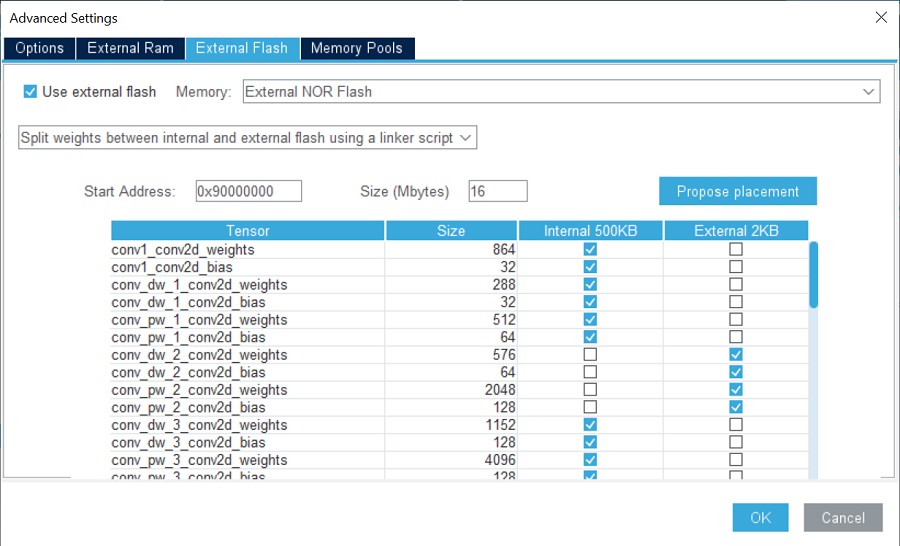
Task: Click the size value 1152
Action: (x=501, y=425)
